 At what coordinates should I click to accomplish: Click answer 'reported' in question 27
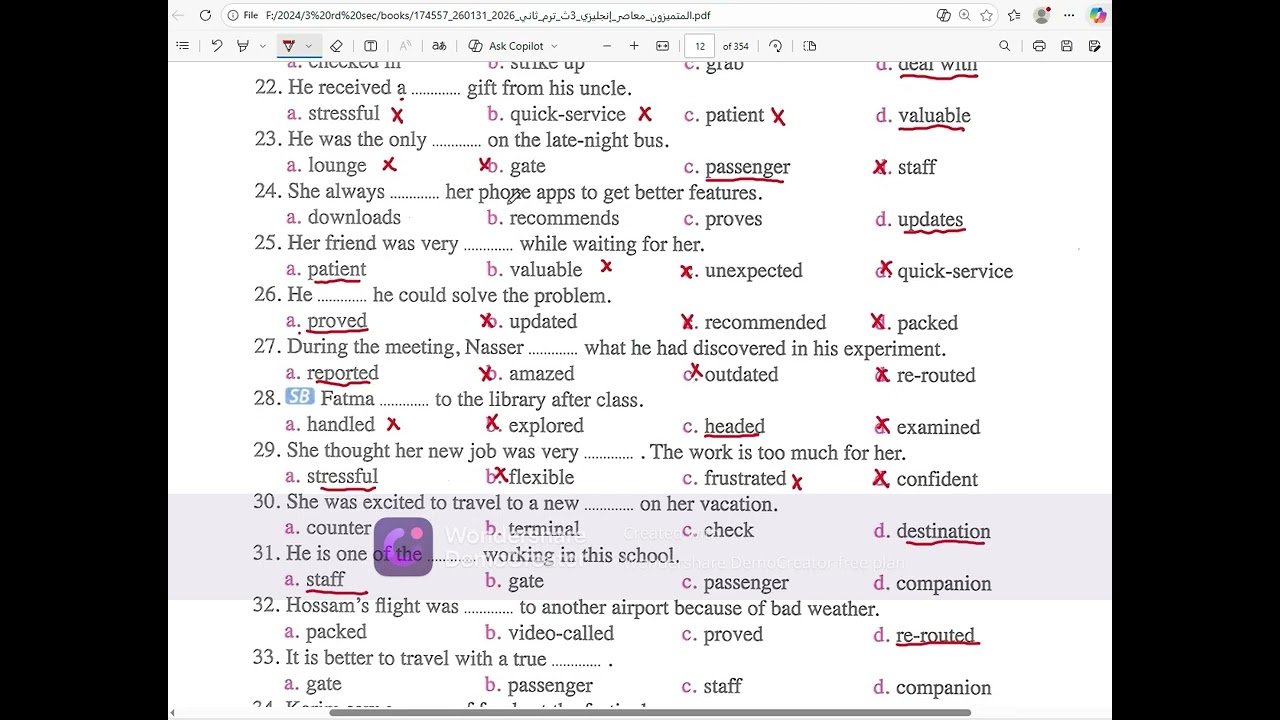coord(342,373)
